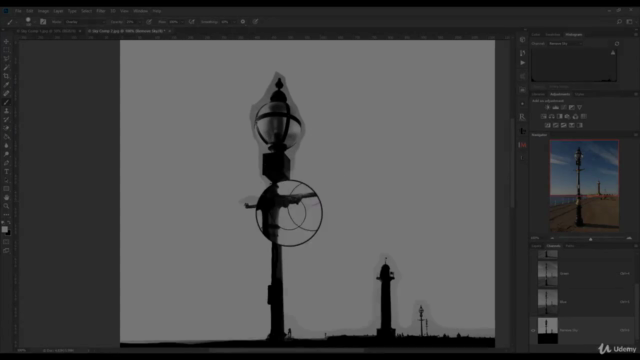Open the Filter menu

coord(101,11)
